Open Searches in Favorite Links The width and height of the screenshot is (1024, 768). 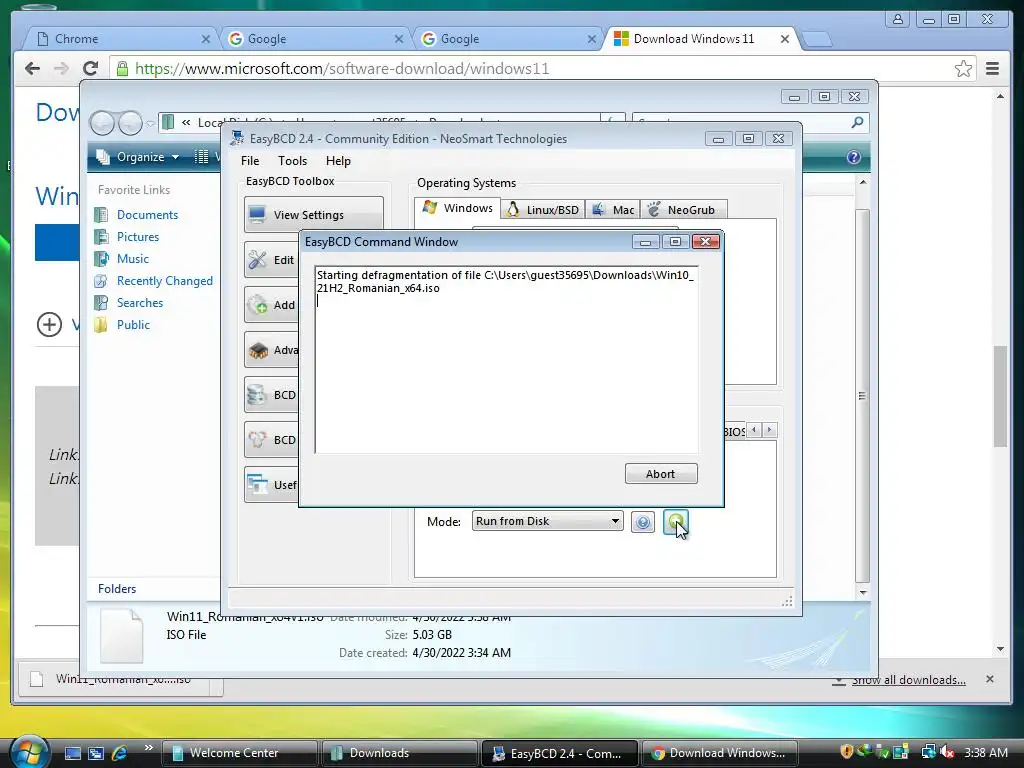(140, 303)
